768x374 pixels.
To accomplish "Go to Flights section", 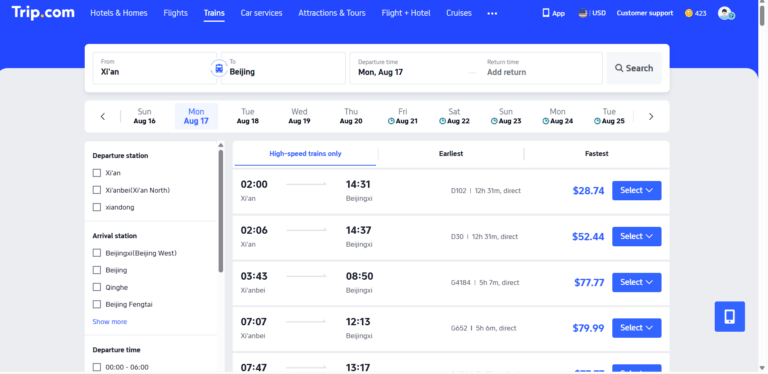I will pyautogui.click(x=175, y=13).
